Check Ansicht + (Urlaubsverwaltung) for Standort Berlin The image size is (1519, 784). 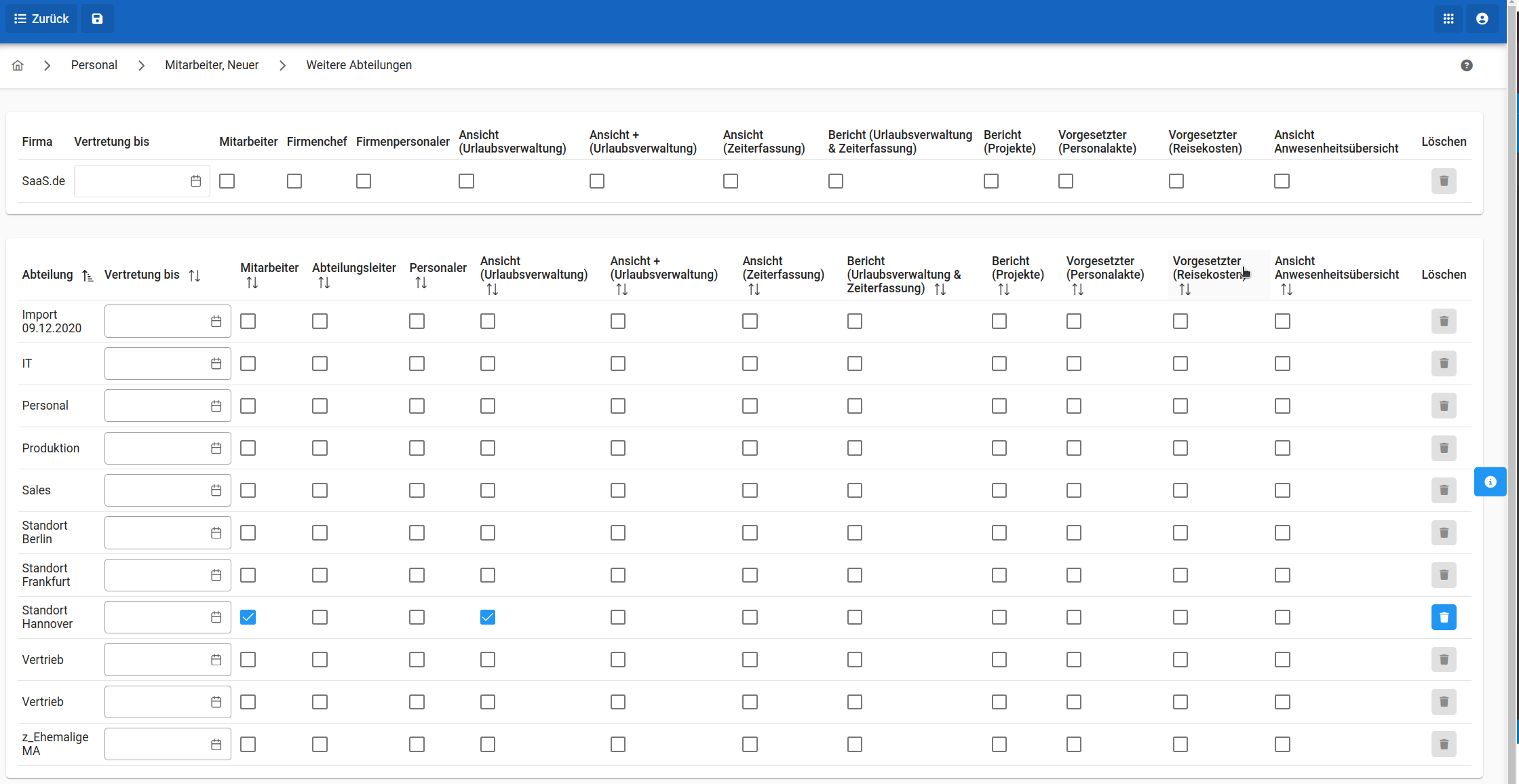point(617,533)
